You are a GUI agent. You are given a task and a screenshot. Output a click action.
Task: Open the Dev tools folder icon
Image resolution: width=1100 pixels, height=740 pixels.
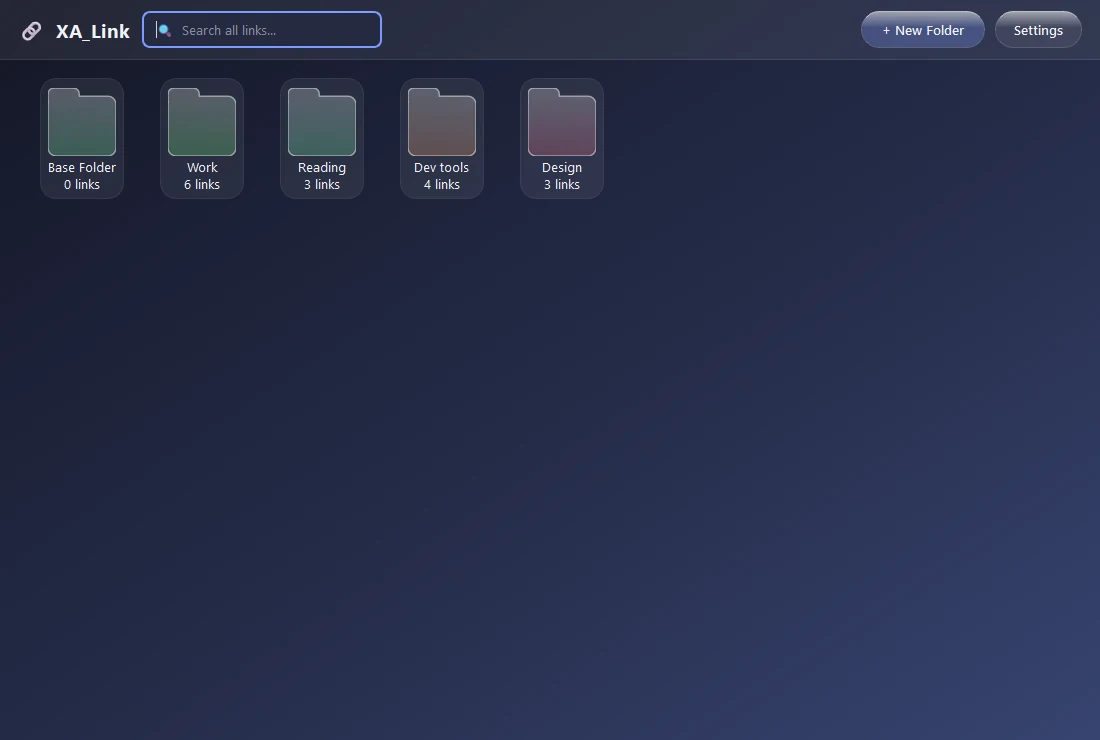pos(442,122)
